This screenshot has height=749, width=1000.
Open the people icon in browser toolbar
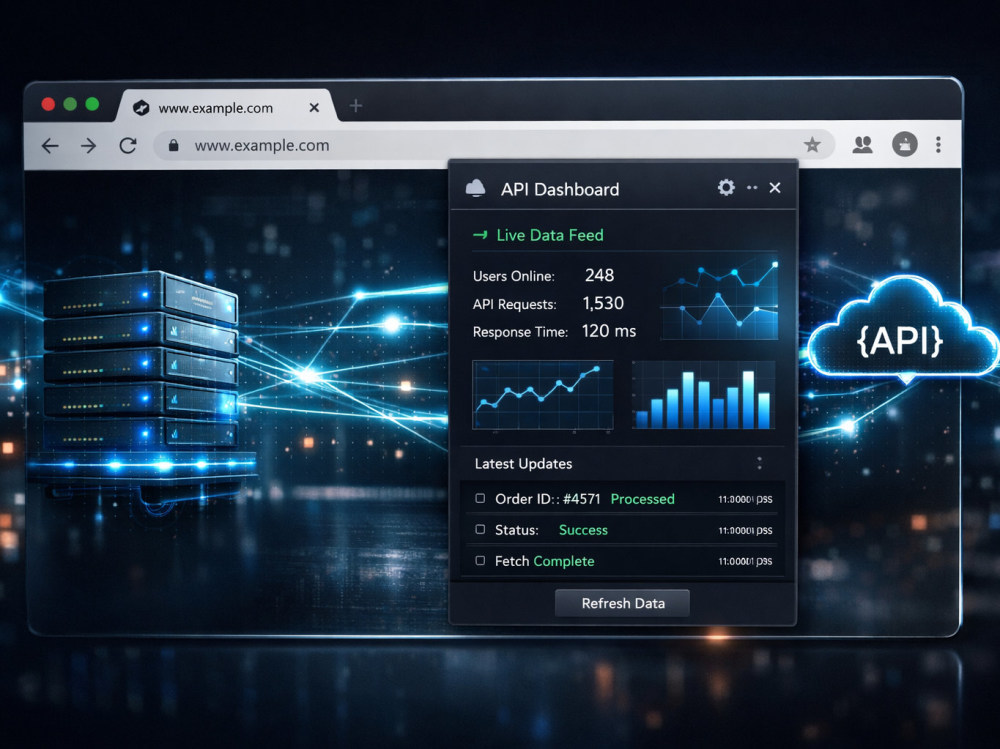(x=862, y=145)
